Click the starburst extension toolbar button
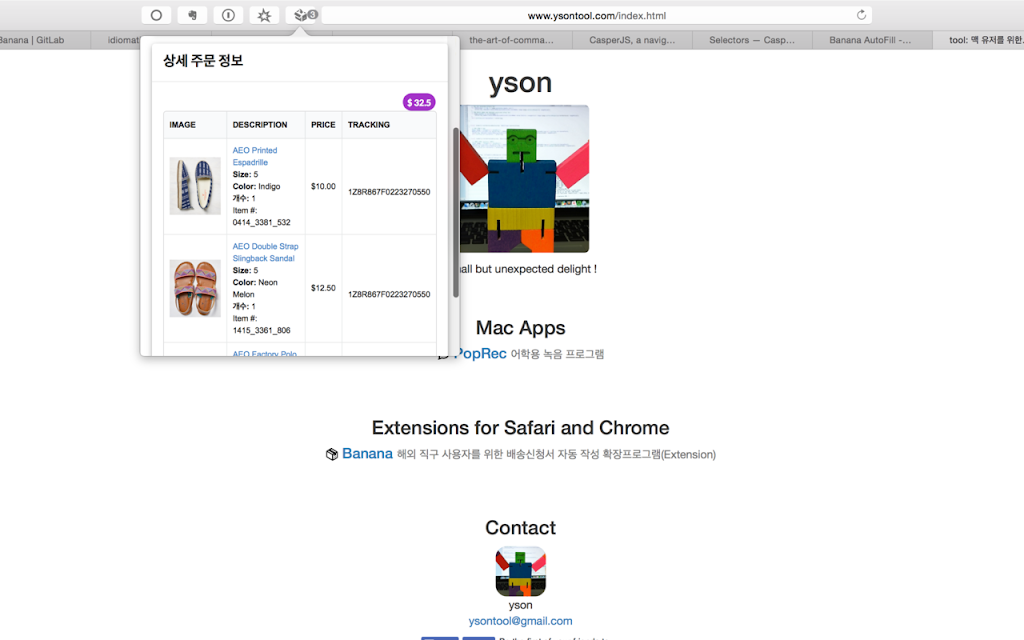 click(x=264, y=15)
